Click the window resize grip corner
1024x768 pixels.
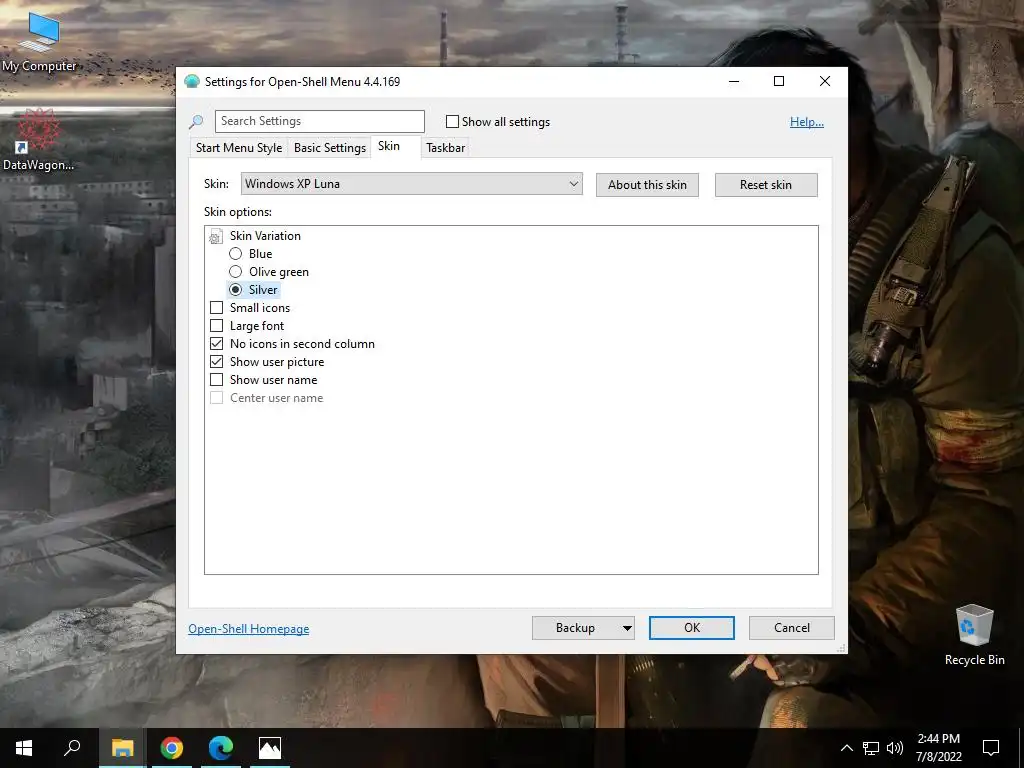click(x=842, y=648)
